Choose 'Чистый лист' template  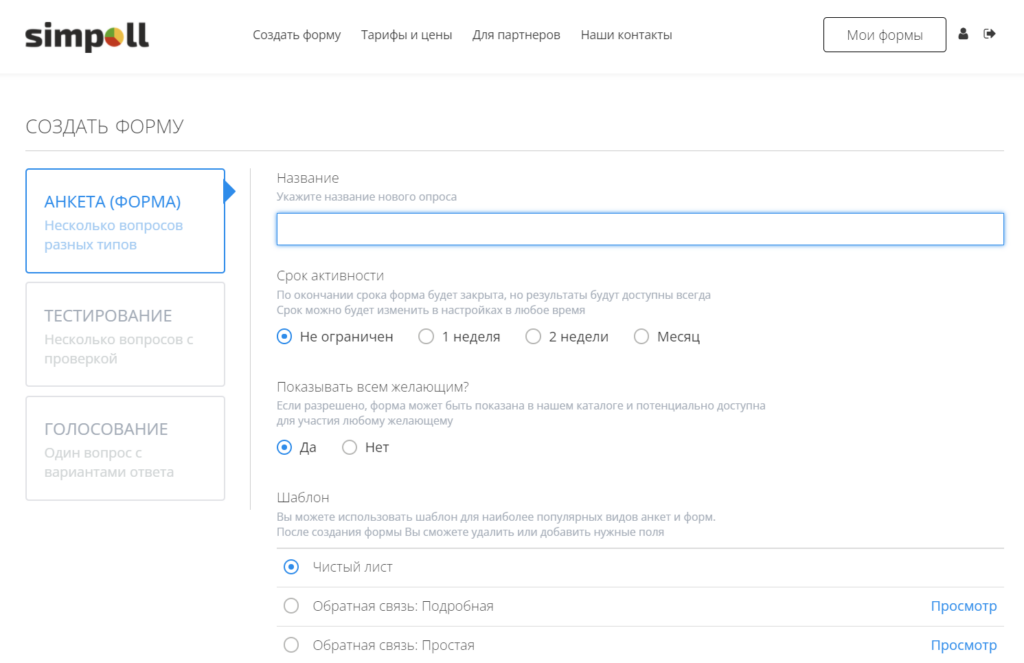coord(291,567)
